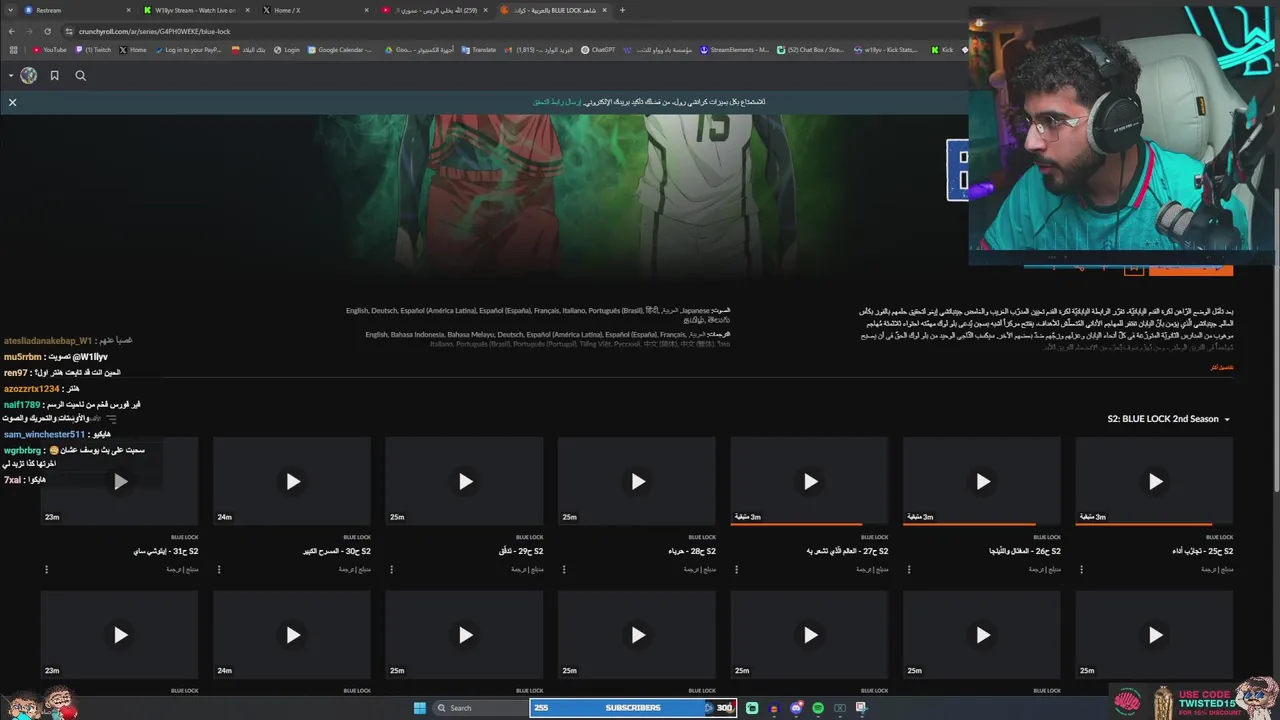Reload the current page
This screenshot has height=720, width=1280.
pos(49,31)
